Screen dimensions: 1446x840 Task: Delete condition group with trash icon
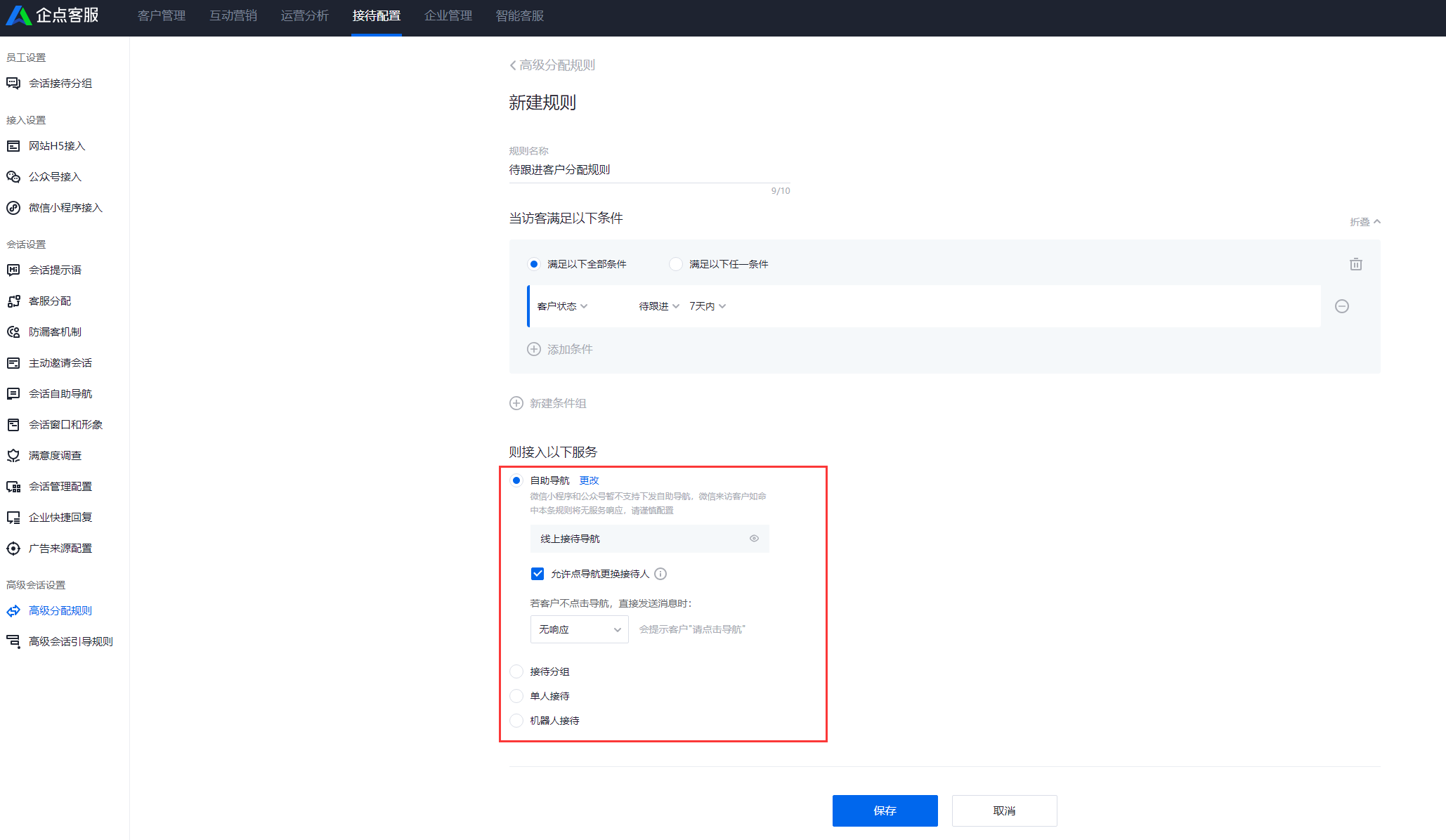pyautogui.click(x=1356, y=264)
